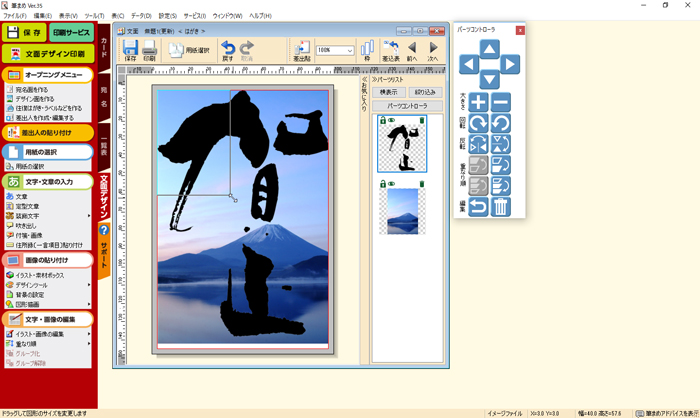The height and width of the screenshot is (418, 700).
Task: Expand the デザインツール submenu in the sidebar
Action: pos(89,284)
